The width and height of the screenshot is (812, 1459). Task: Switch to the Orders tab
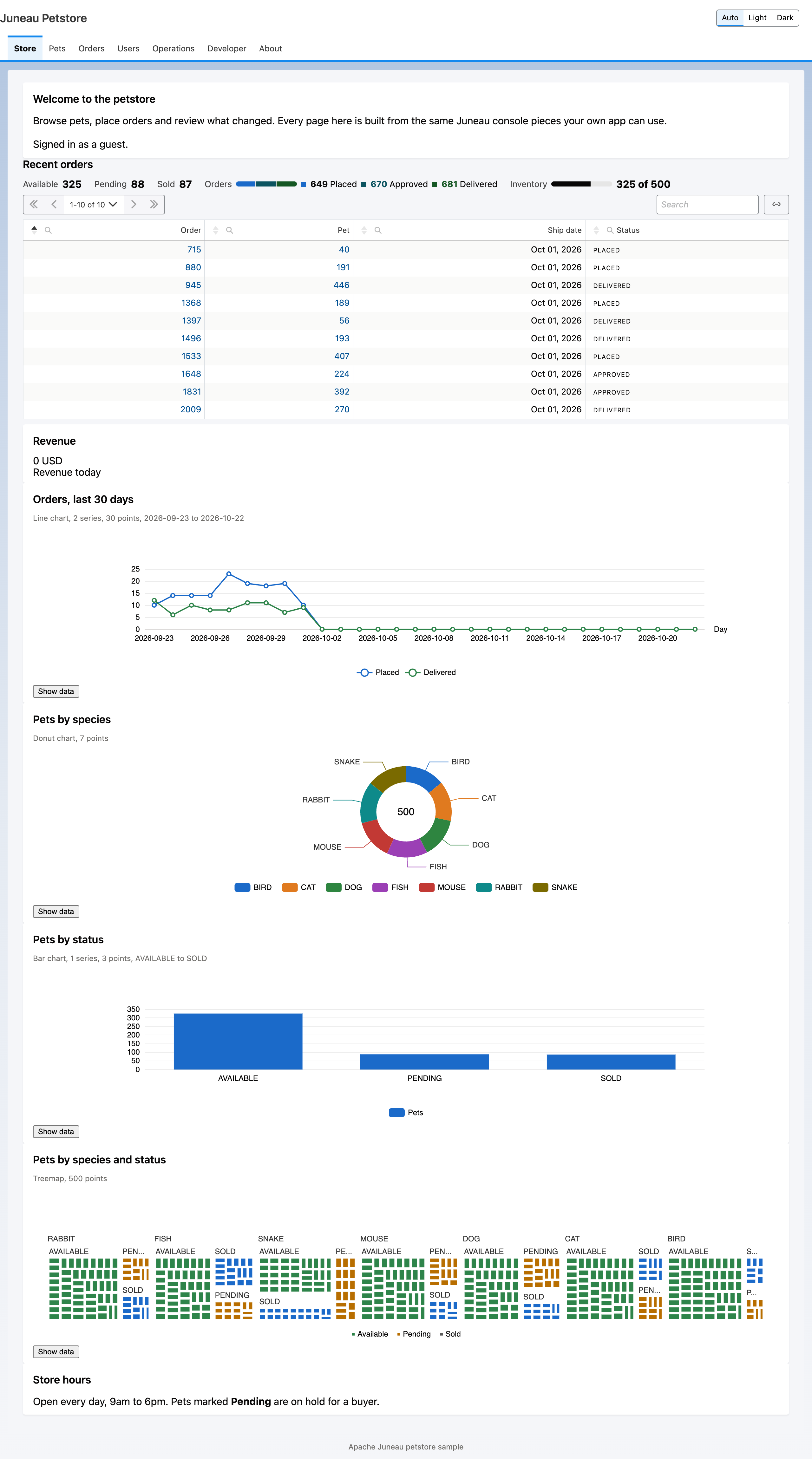pos(91,49)
